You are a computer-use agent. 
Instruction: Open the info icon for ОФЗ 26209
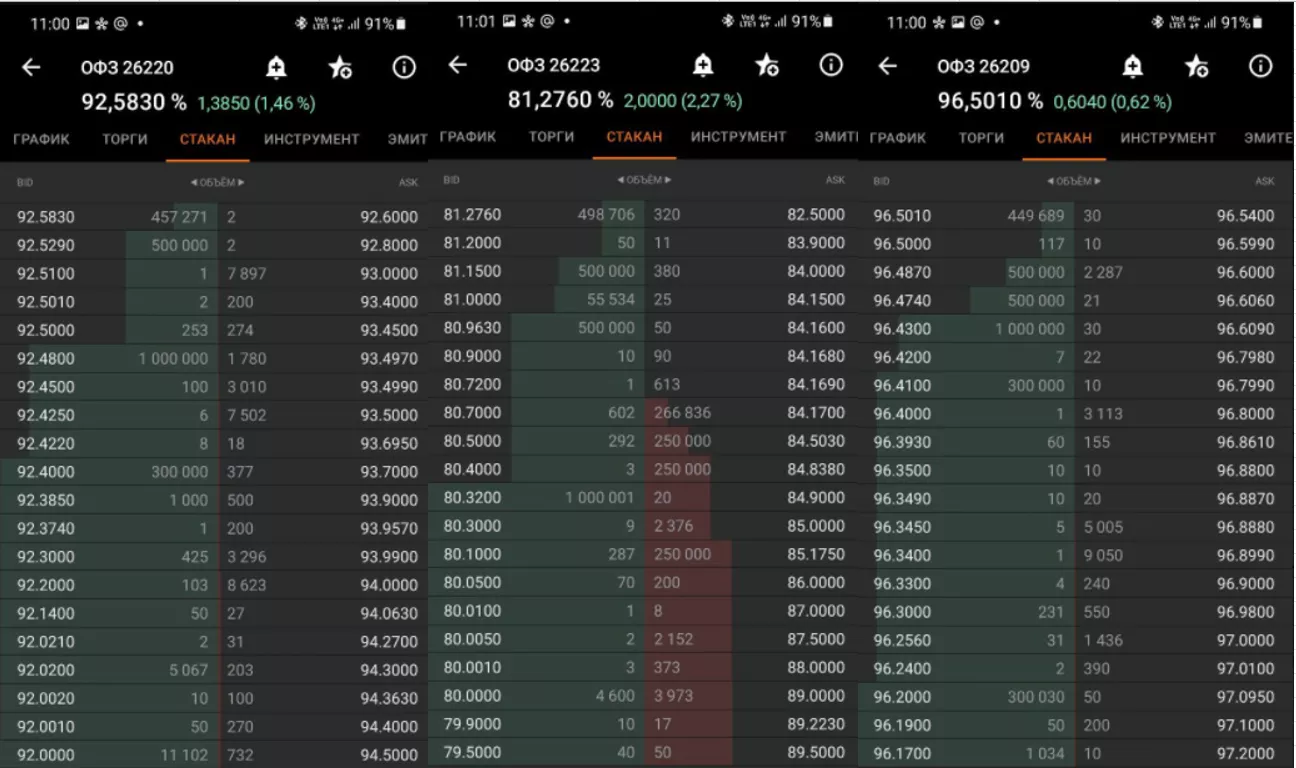tap(1260, 66)
